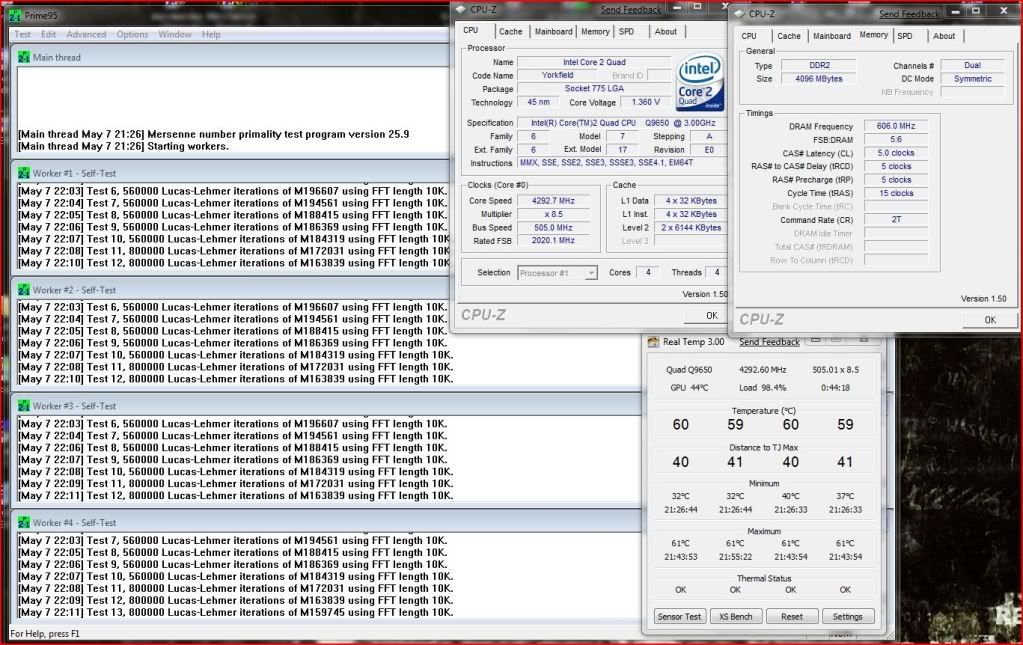Switch to Mainboard tab in second CPU-Z window

[x=832, y=36]
